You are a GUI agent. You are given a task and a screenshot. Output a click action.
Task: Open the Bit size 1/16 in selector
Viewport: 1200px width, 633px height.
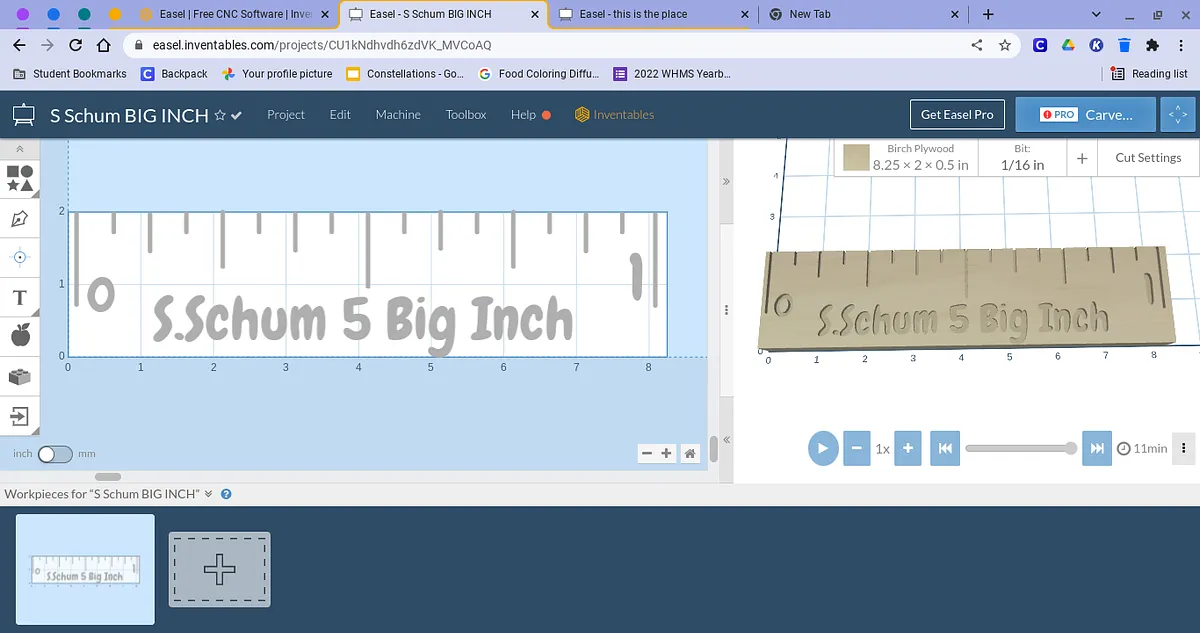pos(1022,158)
